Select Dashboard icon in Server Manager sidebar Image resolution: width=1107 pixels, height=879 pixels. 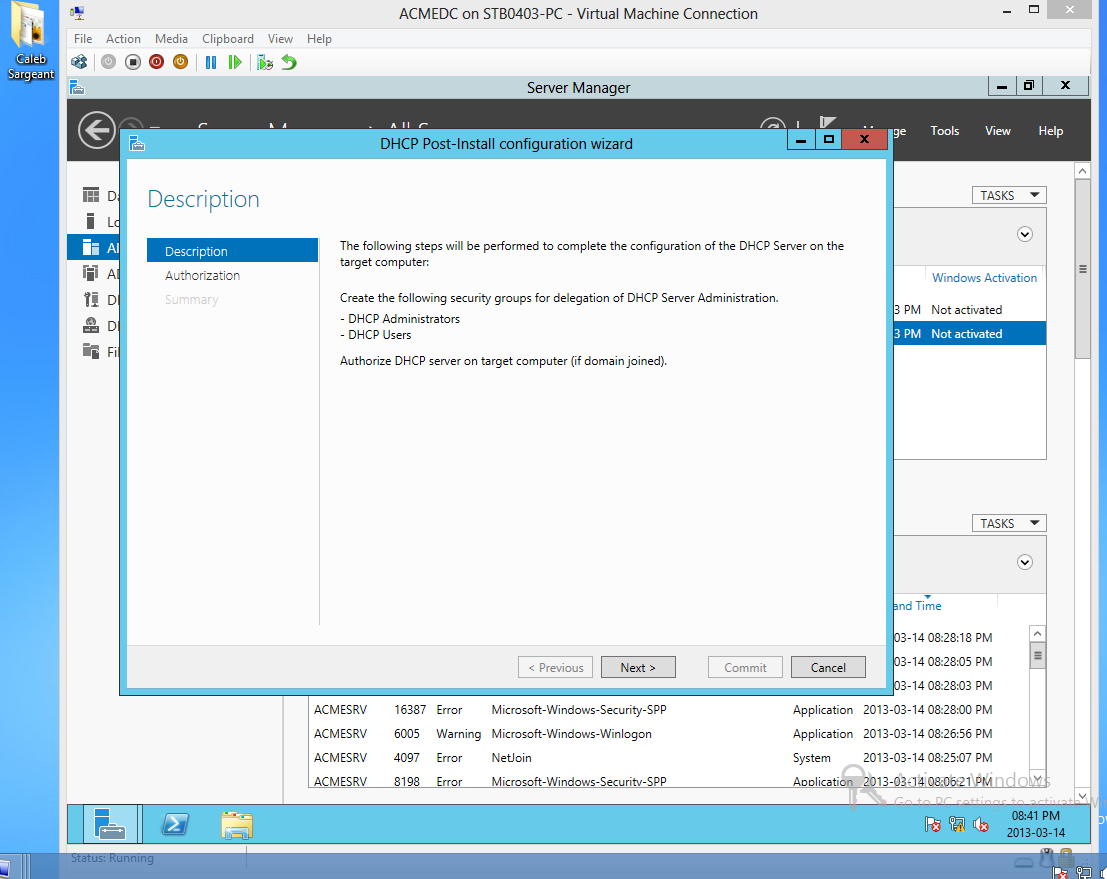tap(91, 195)
